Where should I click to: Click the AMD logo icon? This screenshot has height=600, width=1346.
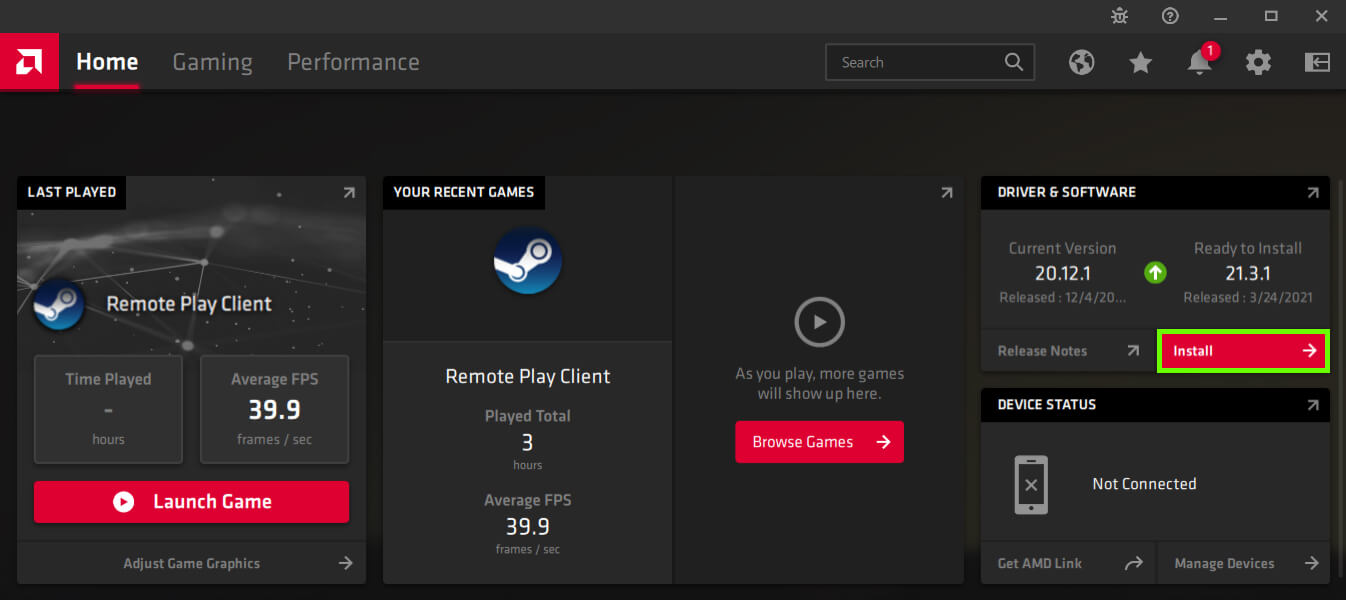pos(29,62)
